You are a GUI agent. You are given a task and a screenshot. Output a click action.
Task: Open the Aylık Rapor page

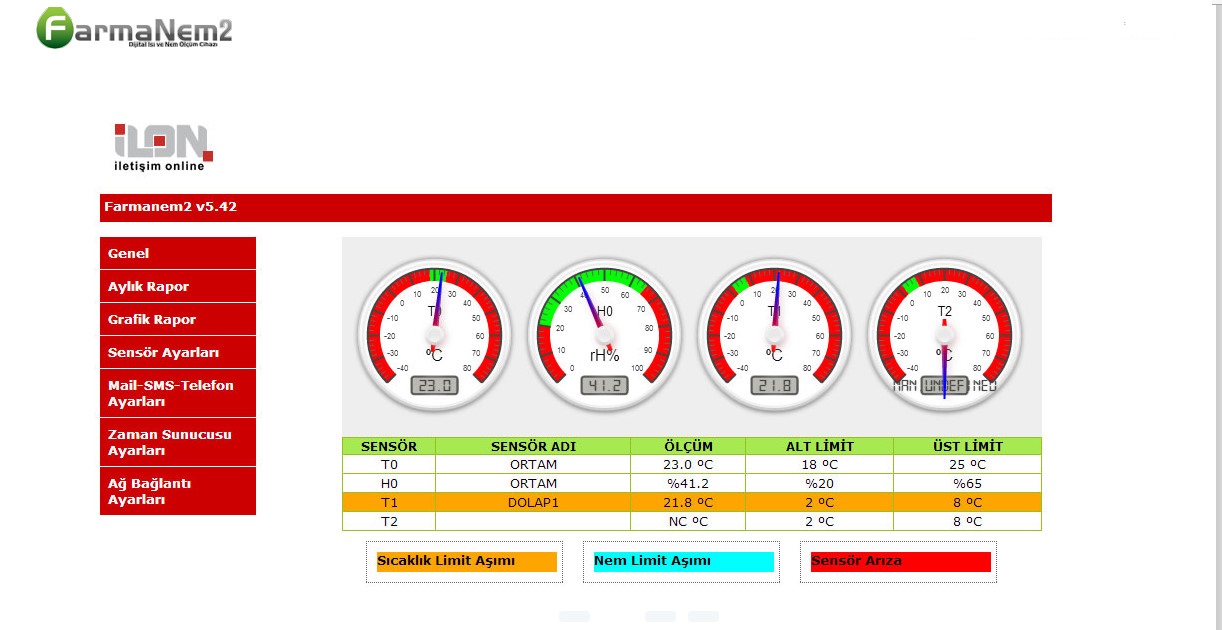178,286
